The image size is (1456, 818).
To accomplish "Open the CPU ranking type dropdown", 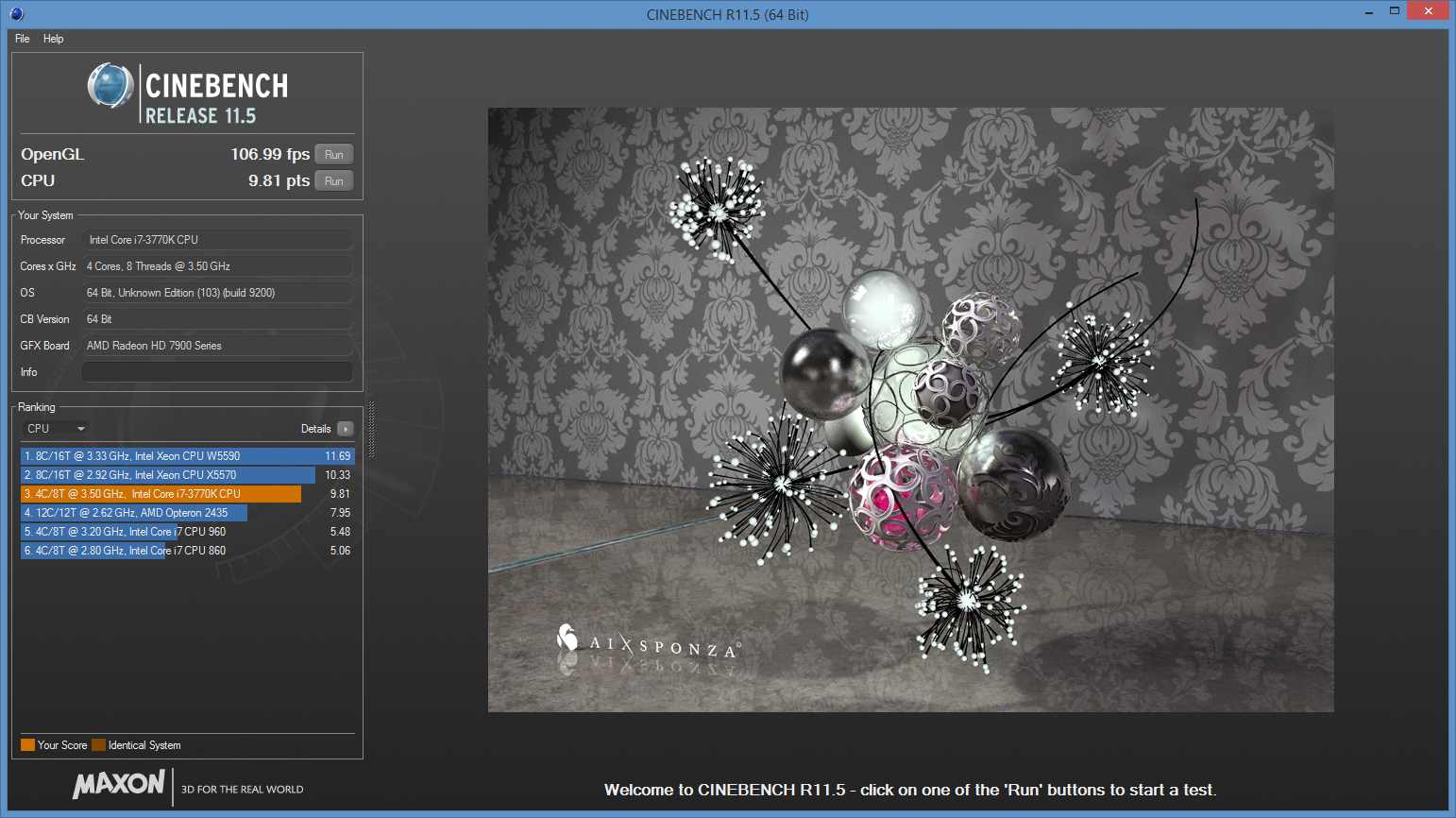I will pos(55,429).
